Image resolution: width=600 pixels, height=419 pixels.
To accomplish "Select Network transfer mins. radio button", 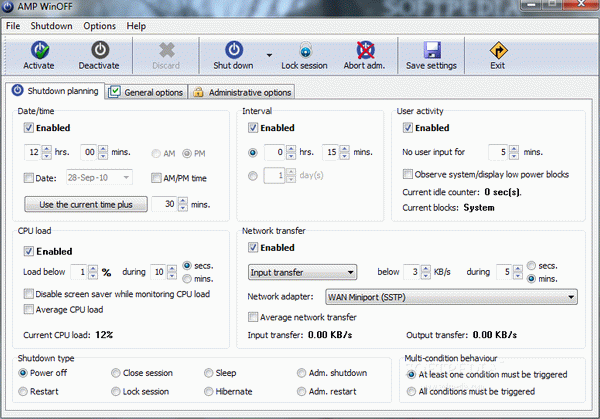I will [532, 279].
